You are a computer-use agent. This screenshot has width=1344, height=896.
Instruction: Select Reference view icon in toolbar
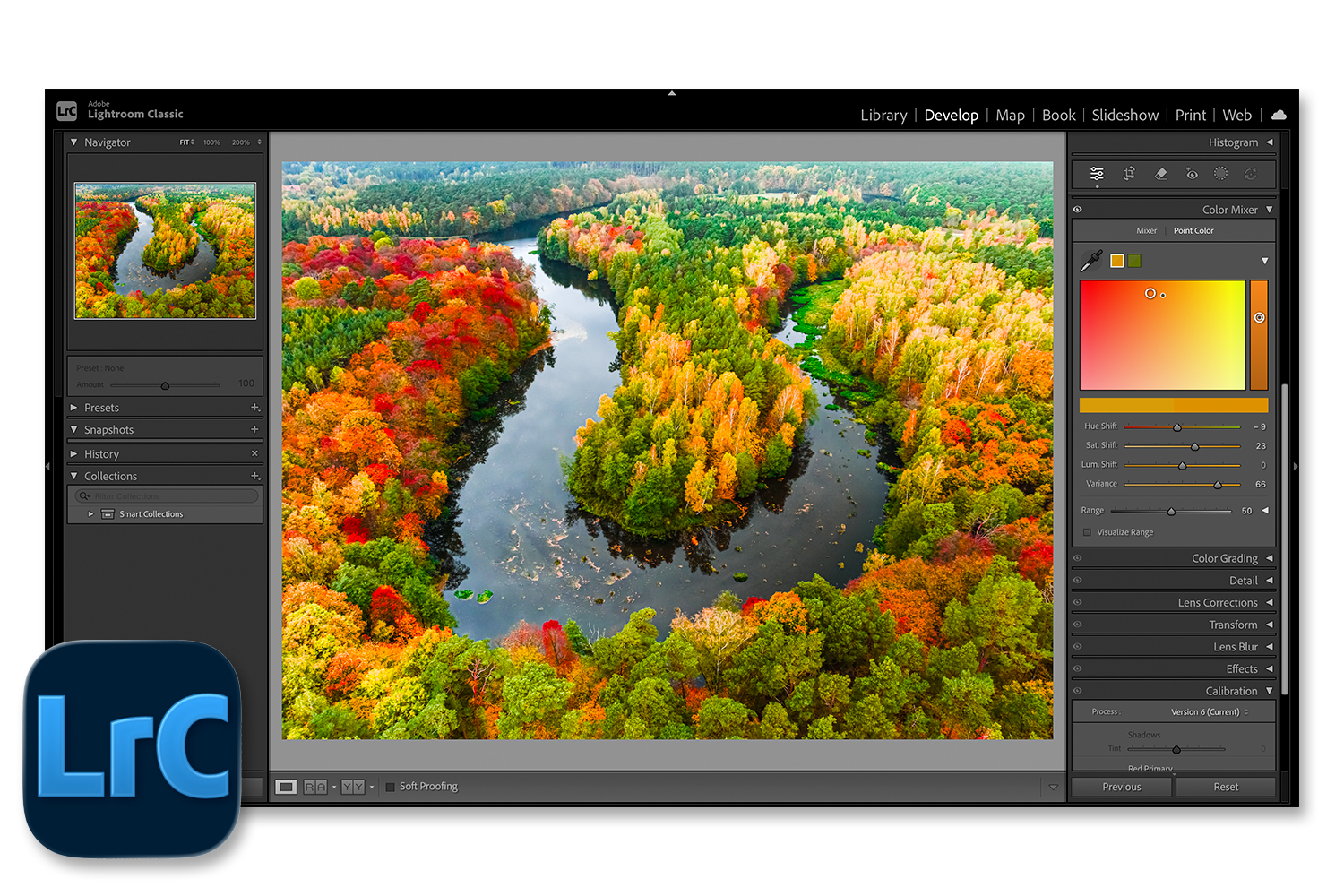pos(315,787)
